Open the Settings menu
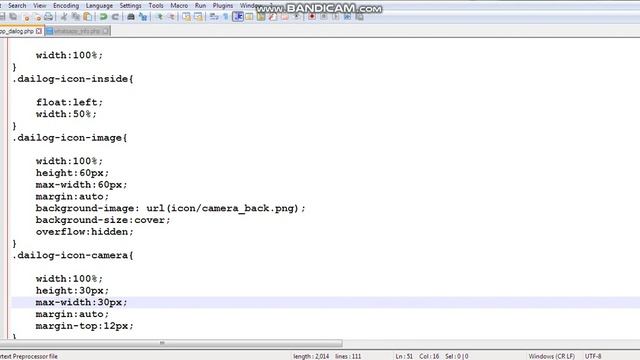Image resolution: width=640 pixels, height=360 pixels. click(x=131, y=5)
